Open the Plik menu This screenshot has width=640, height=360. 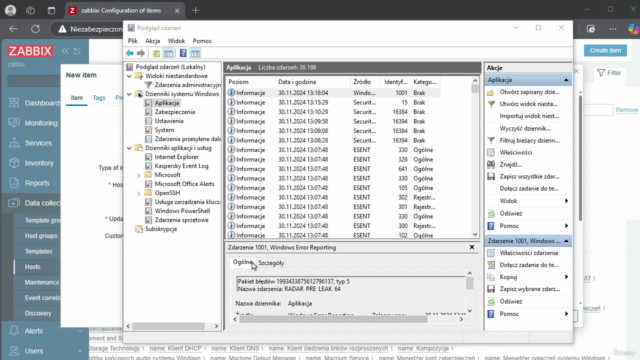pyautogui.click(x=133, y=41)
